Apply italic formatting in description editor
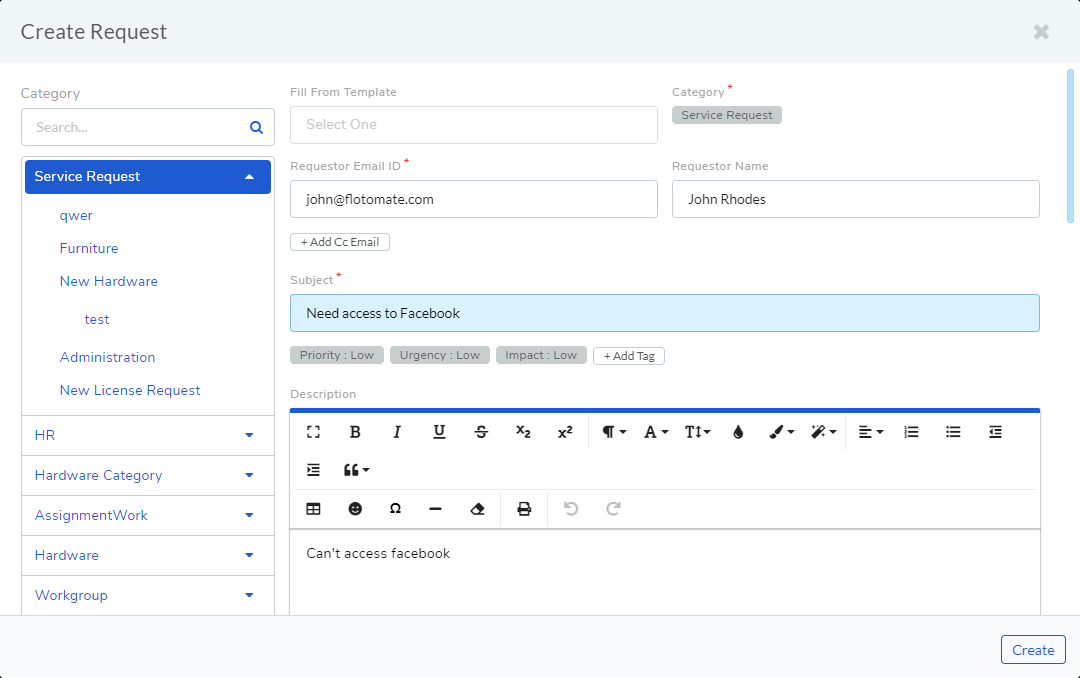This screenshot has height=678, width=1080. [x=397, y=432]
